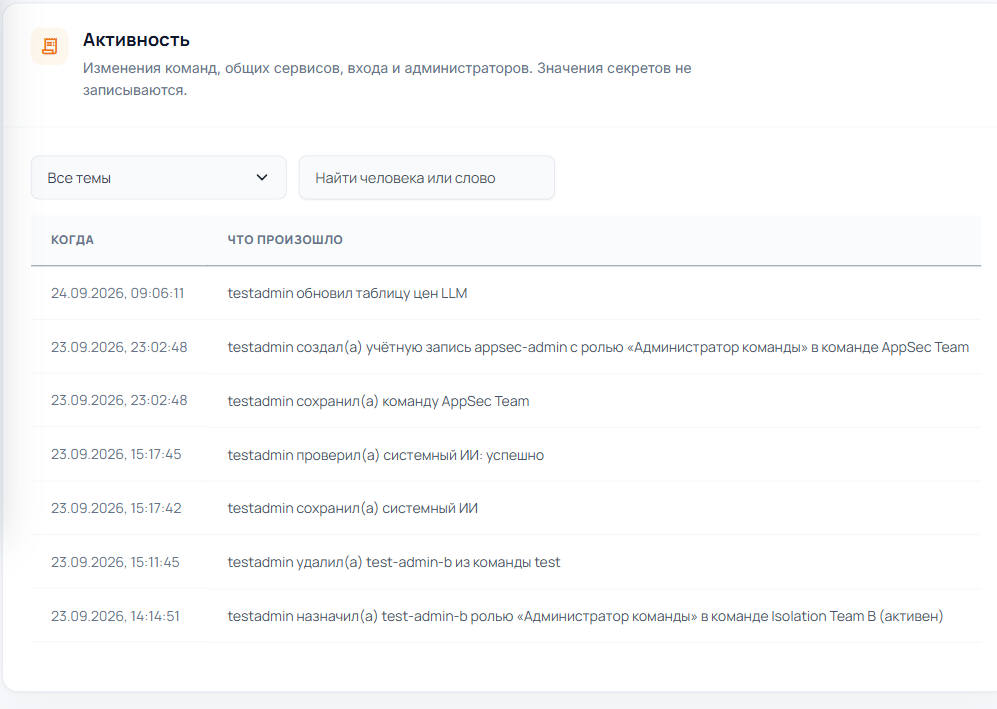Click "testadmin удалил(а) test-admin-b из команды test" entry

pos(394,563)
